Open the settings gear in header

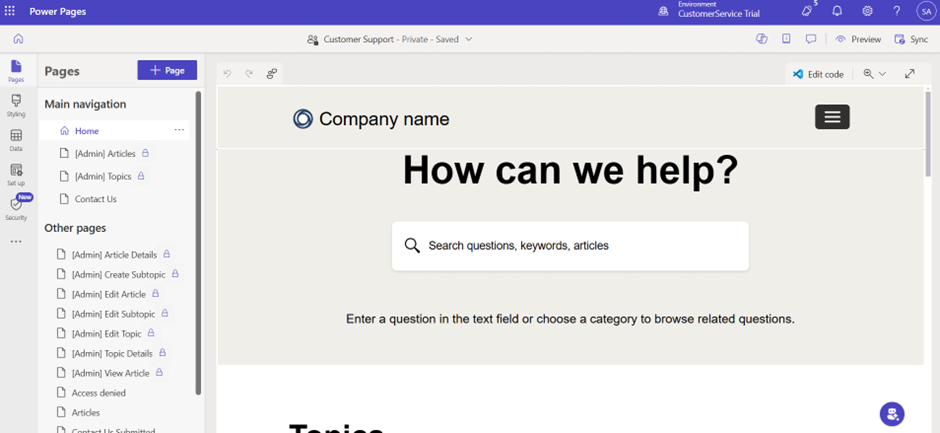point(867,11)
